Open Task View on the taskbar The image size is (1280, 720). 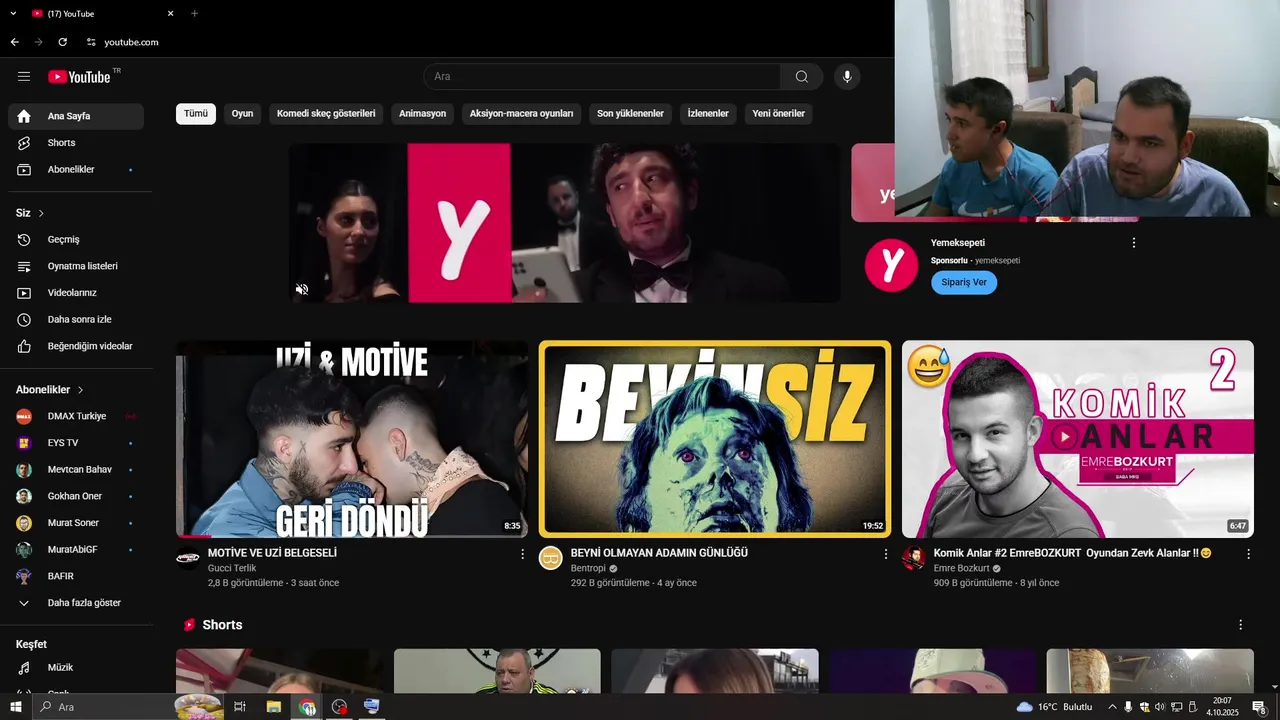240,707
